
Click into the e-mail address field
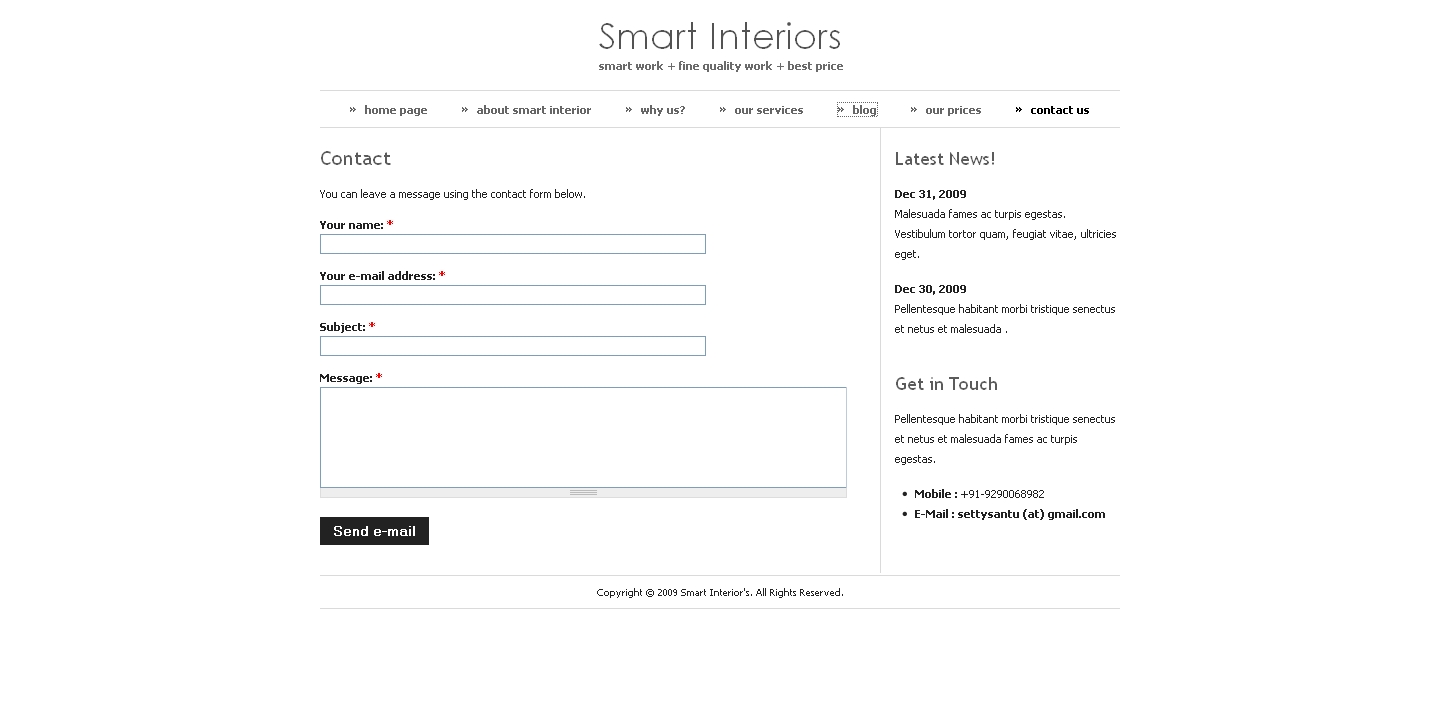512,295
